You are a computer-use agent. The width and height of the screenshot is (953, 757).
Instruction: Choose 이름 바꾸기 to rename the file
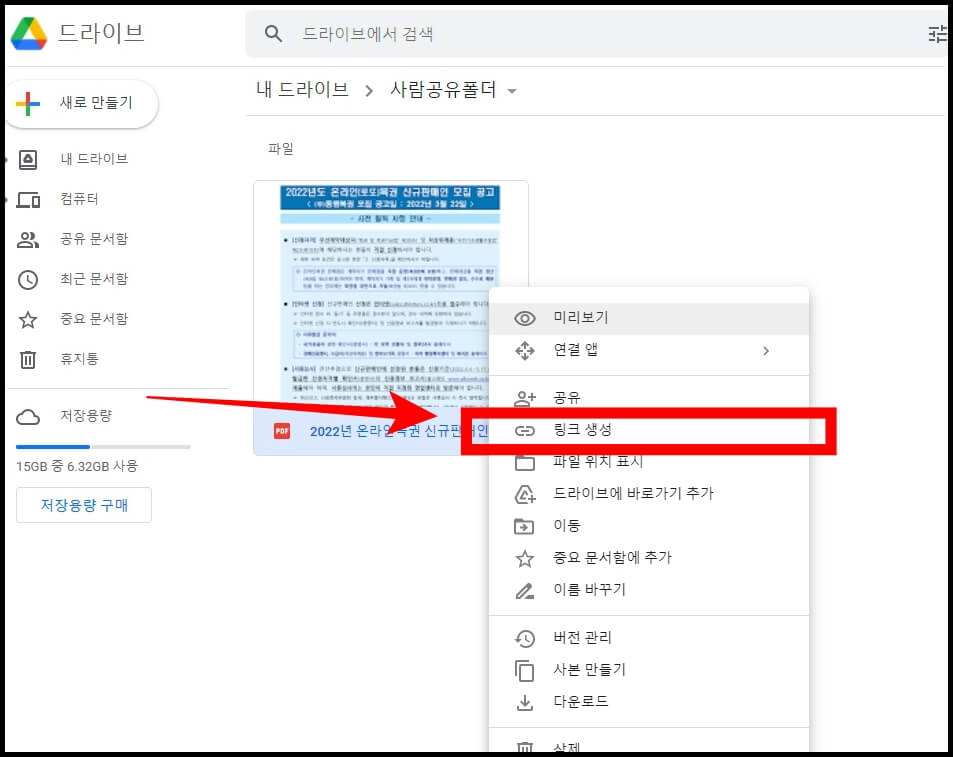point(588,590)
